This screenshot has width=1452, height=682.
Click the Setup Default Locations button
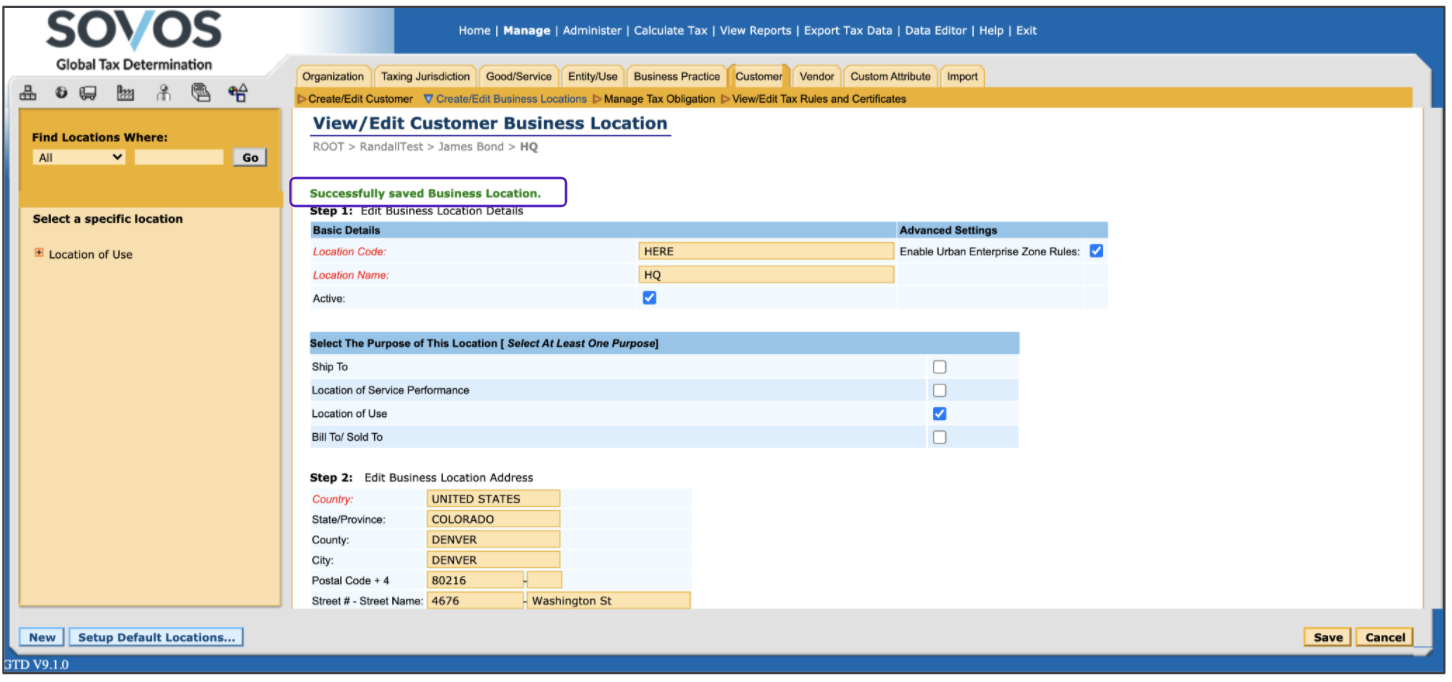tap(156, 637)
